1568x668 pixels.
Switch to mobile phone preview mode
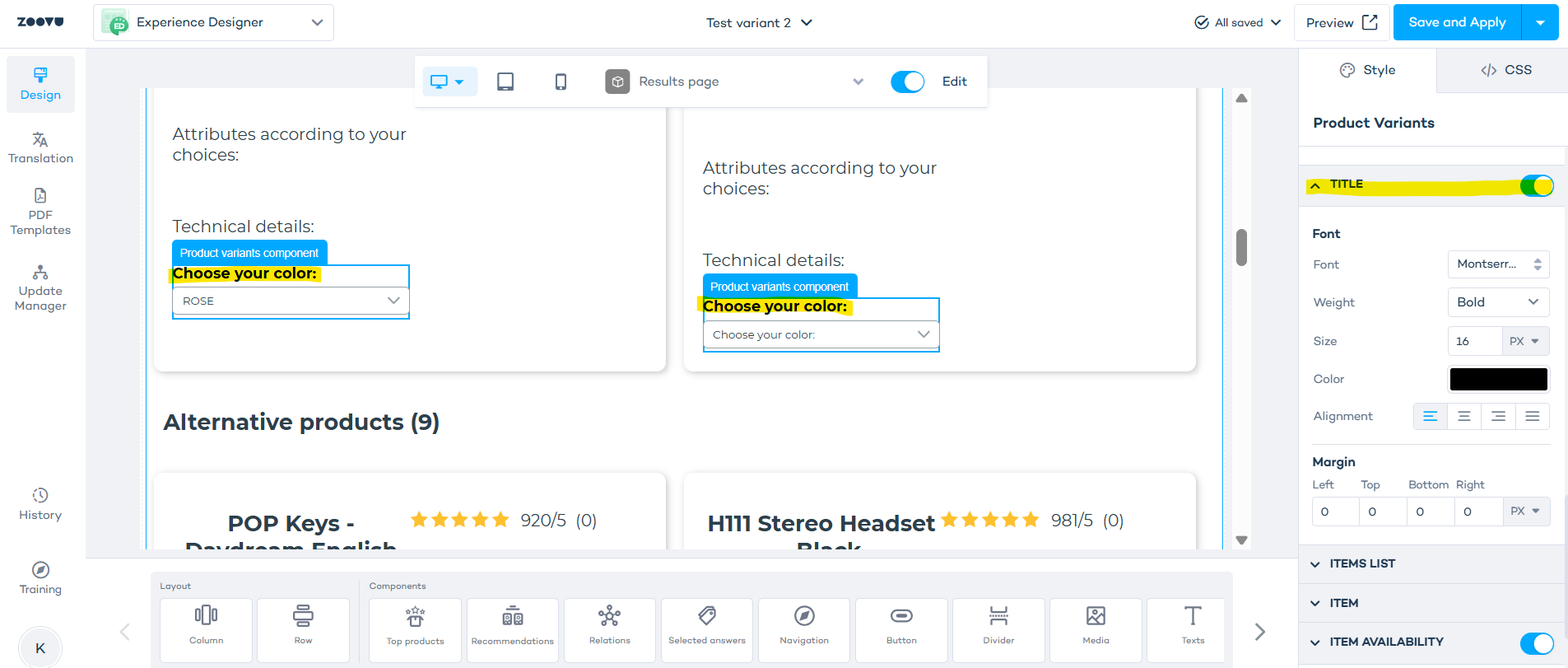coord(561,82)
